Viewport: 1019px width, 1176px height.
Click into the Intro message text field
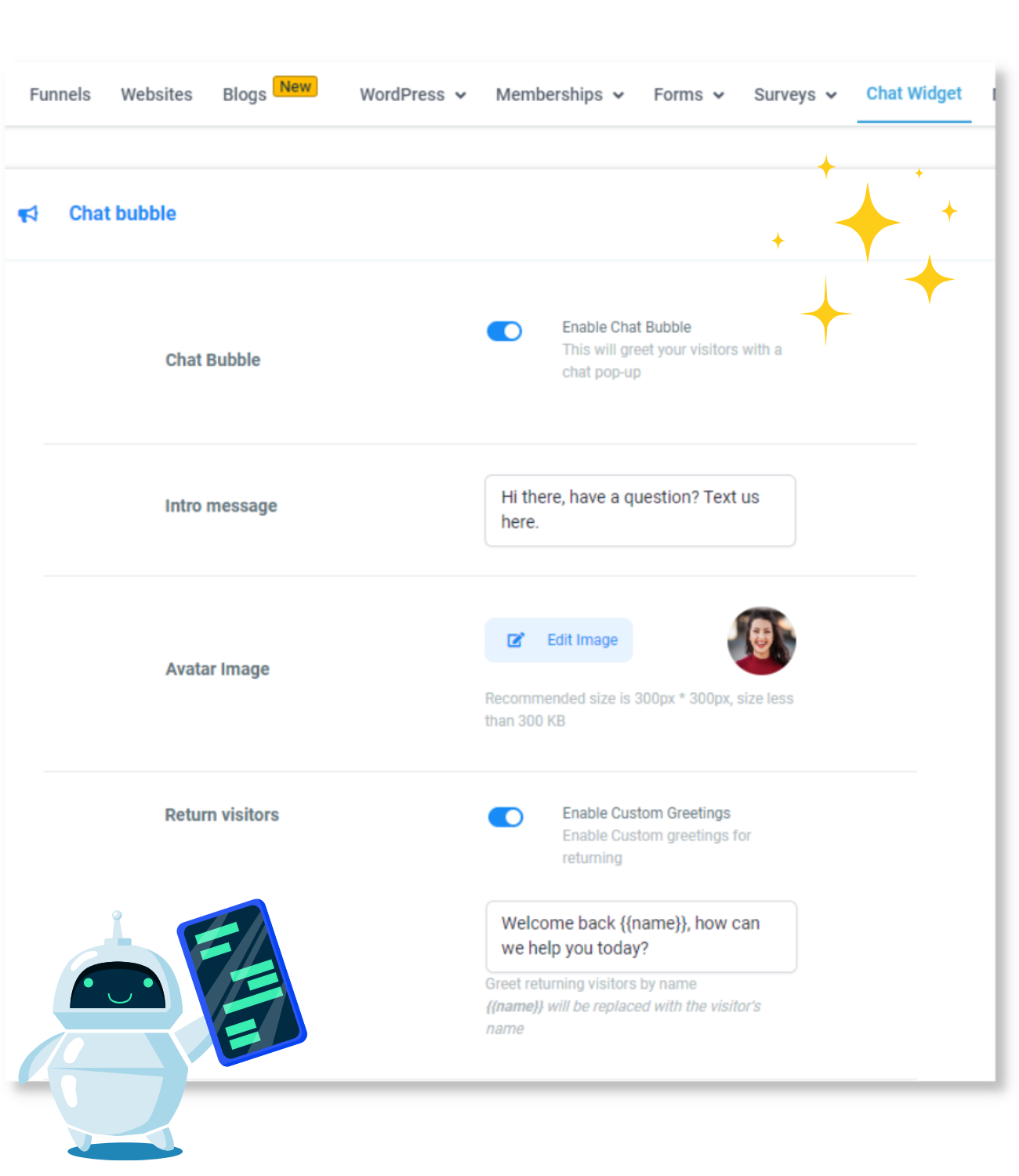click(x=640, y=510)
